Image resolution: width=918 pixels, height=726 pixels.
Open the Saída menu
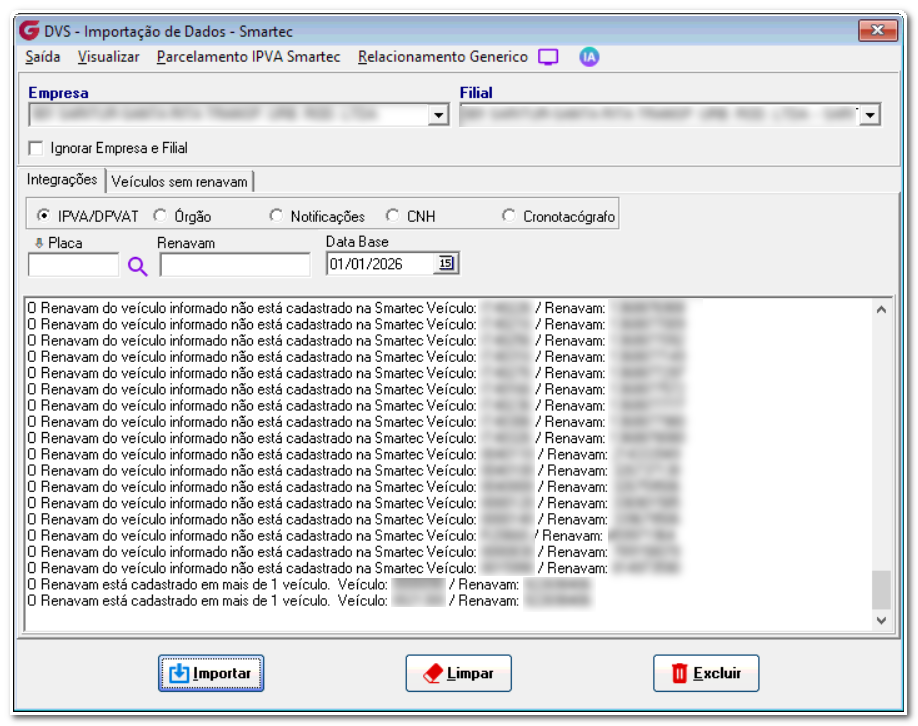click(43, 57)
